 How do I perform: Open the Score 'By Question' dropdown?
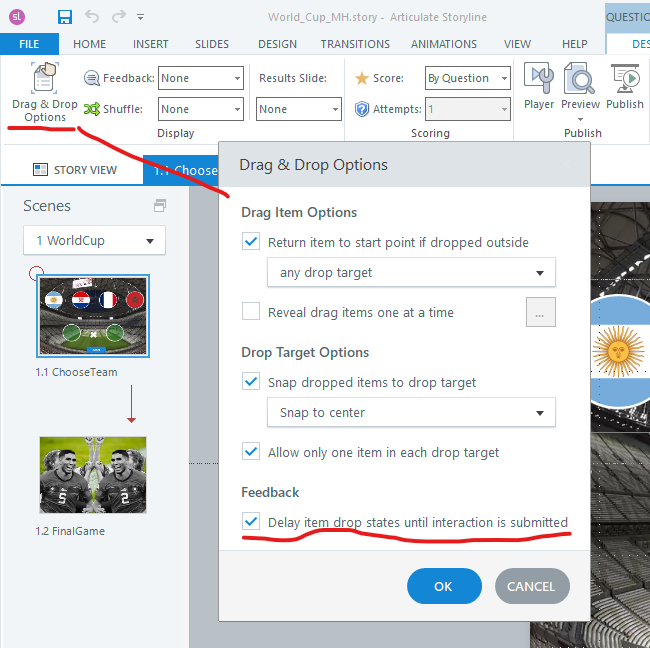[x=467, y=78]
